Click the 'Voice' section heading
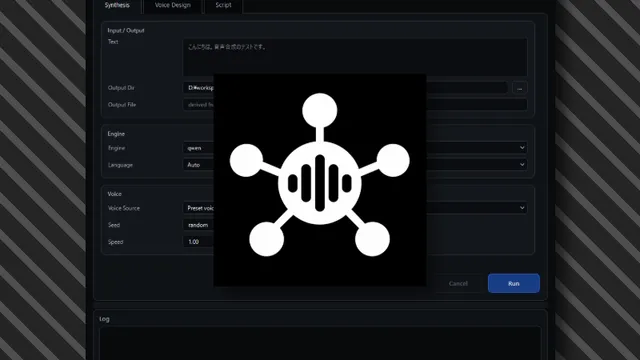640x360 pixels. [x=114, y=194]
